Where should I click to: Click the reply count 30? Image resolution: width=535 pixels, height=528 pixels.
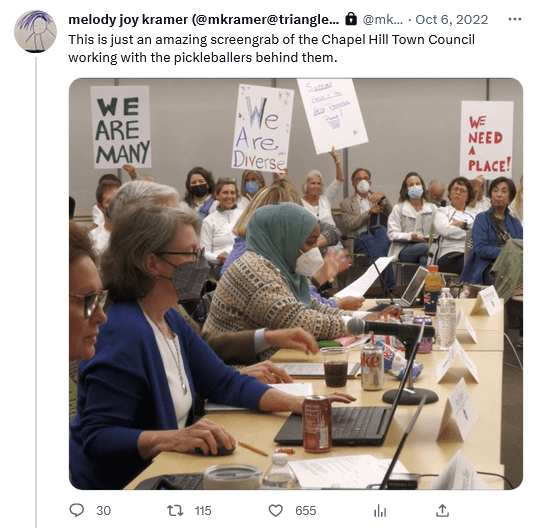[103, 511]
